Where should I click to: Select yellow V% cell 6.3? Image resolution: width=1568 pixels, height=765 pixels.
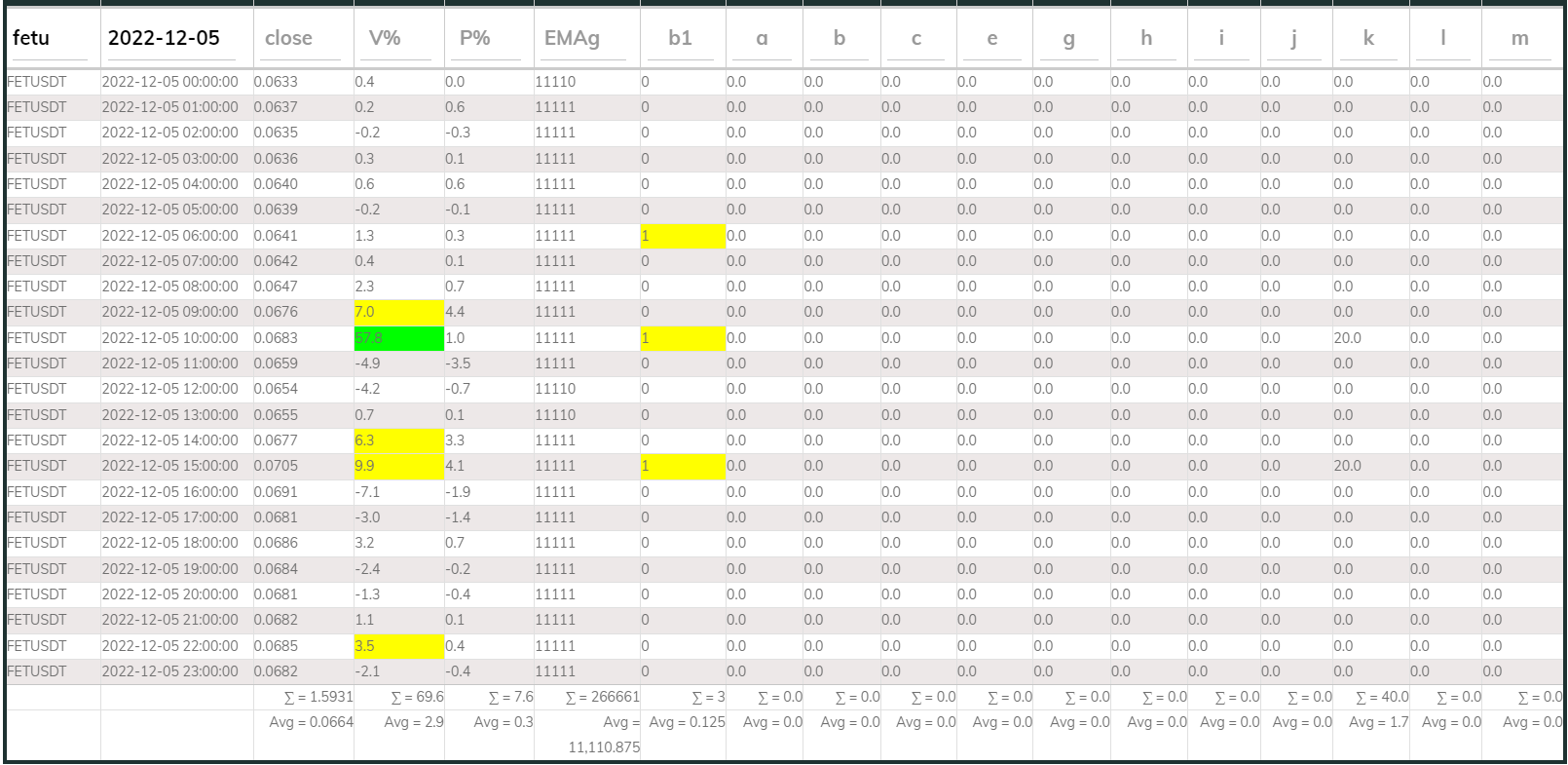click(x=398, y=440)
